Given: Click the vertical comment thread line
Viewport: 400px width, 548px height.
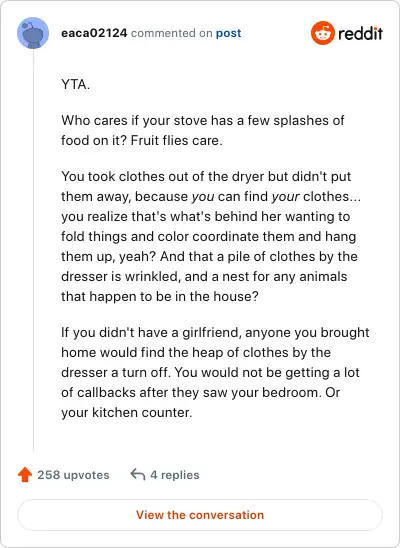Looking at the screenshot, I should click(x=34, y=250).
